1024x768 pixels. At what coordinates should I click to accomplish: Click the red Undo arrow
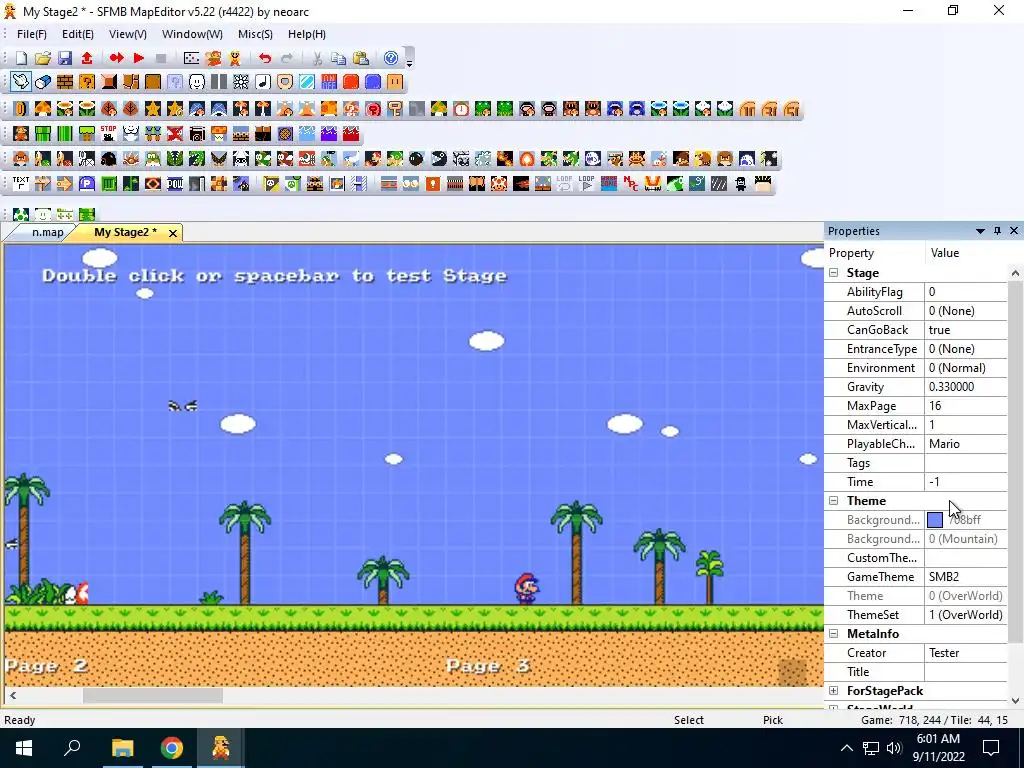pos(264,58)
